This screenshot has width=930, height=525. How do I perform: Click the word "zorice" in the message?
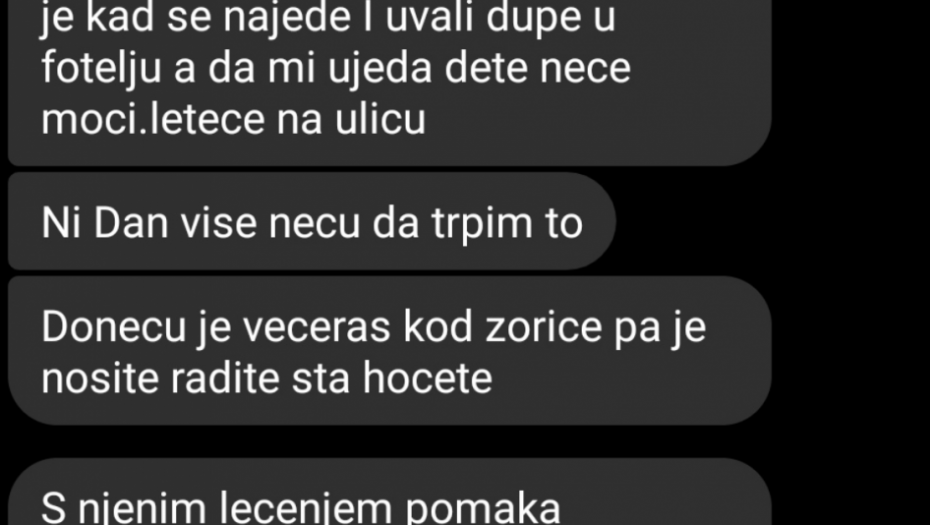click(x=544, y=326)
